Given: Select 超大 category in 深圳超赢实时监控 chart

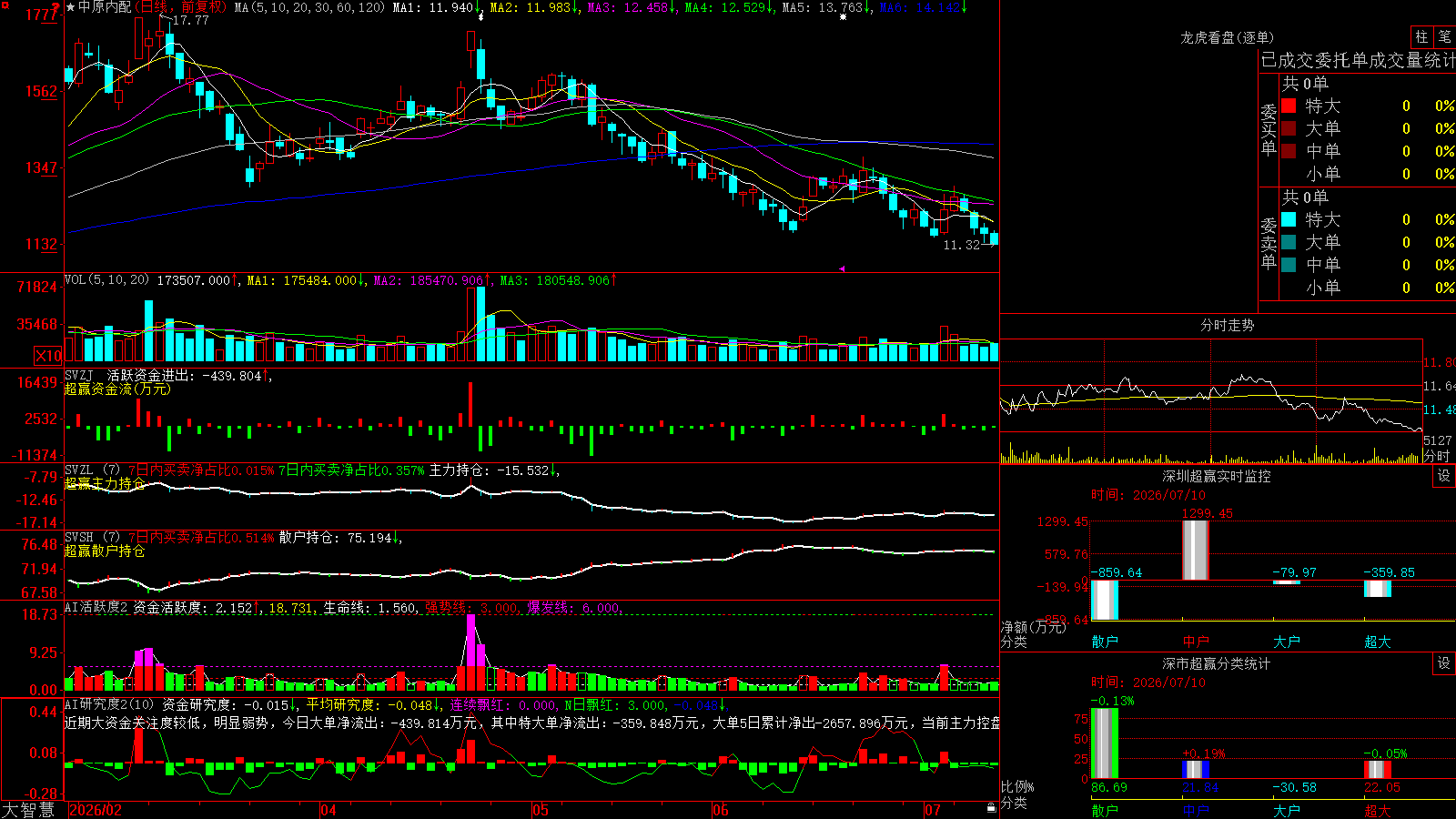Looking at the screenshot, I should pyautogui.click(x=1378, y=642).
